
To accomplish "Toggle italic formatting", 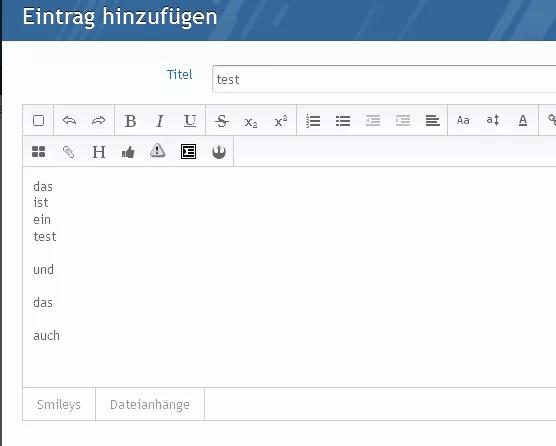I will coord(160,121).
